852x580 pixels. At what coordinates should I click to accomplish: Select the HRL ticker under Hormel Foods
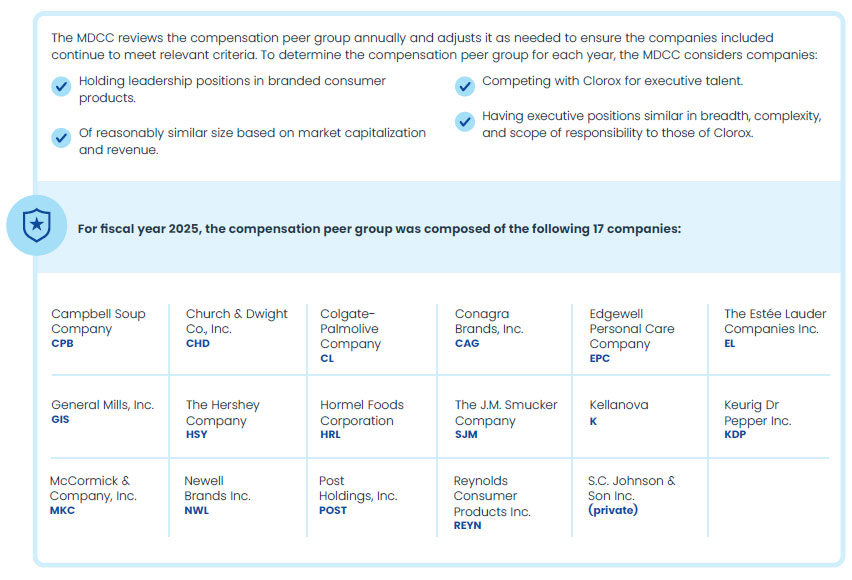tap(331, 436)
